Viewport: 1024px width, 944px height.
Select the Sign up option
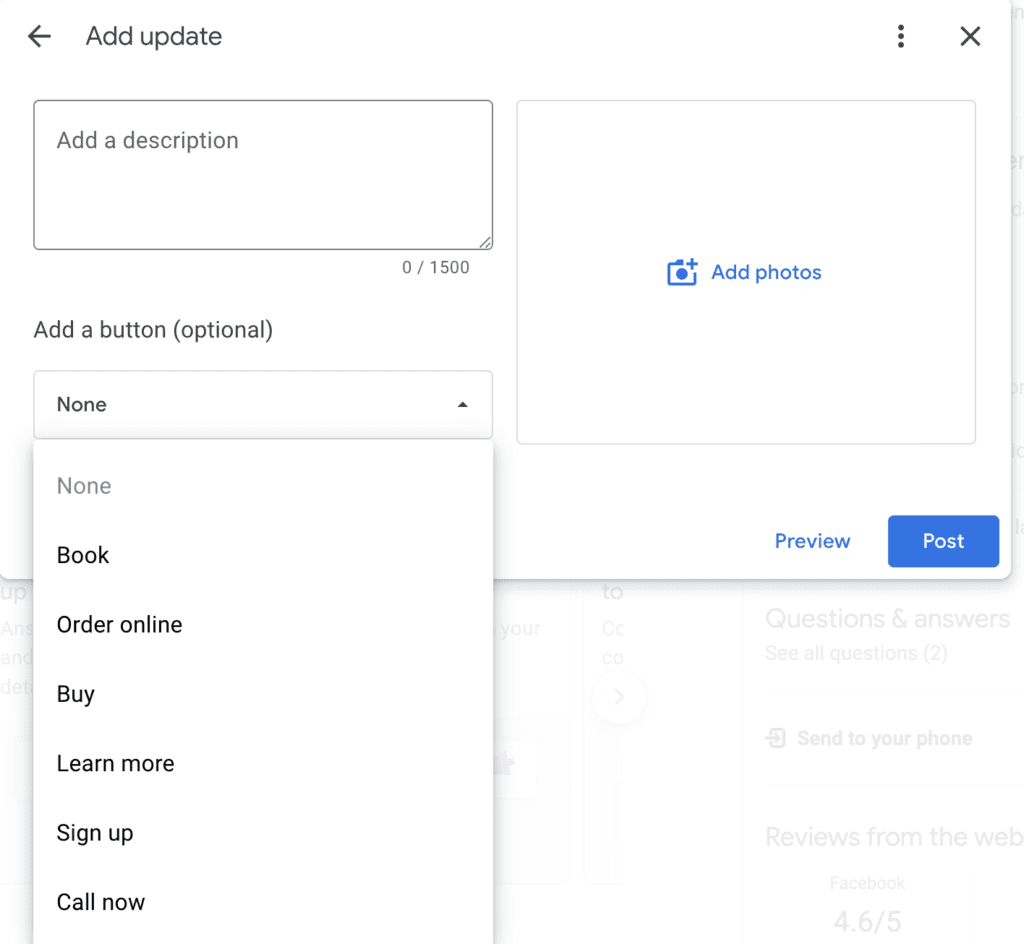(x=95, y=832)
